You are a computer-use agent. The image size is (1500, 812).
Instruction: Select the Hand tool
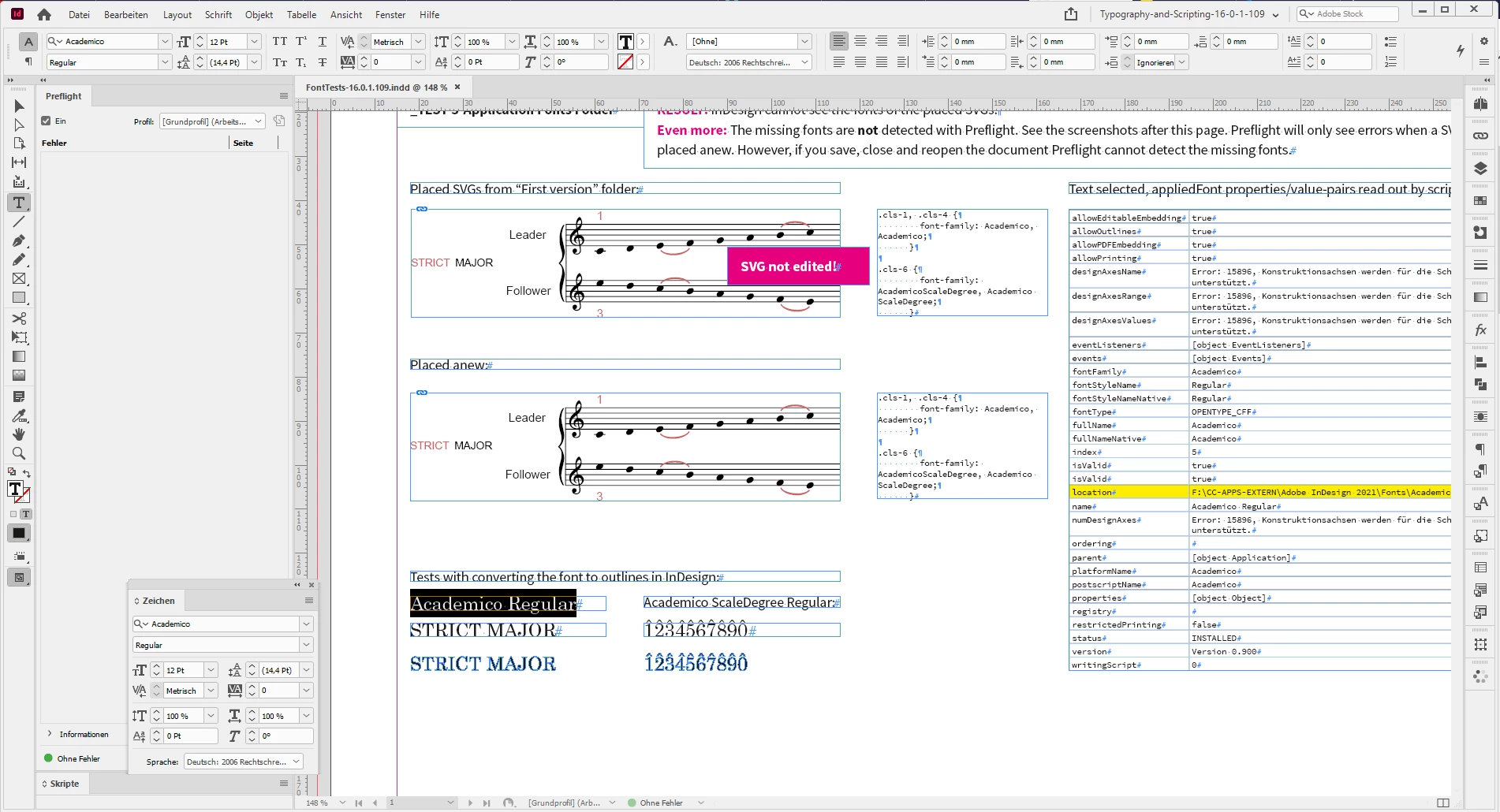click(19, 434)
